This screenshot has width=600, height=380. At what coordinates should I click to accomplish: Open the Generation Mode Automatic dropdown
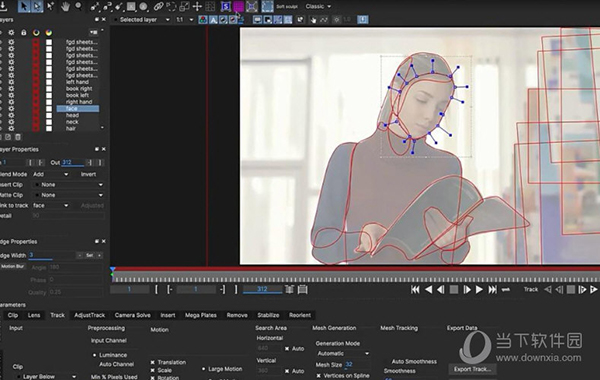click(x=343, y=354)
